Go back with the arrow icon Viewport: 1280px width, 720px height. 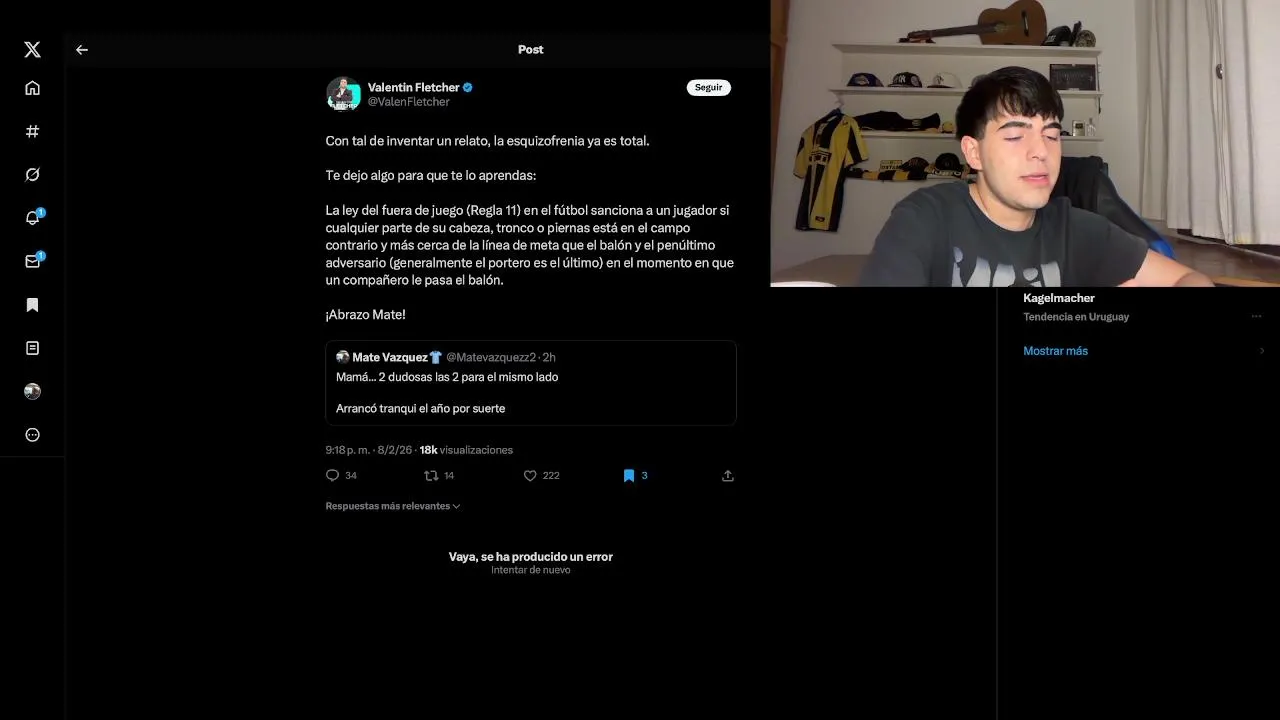point(82,49)
